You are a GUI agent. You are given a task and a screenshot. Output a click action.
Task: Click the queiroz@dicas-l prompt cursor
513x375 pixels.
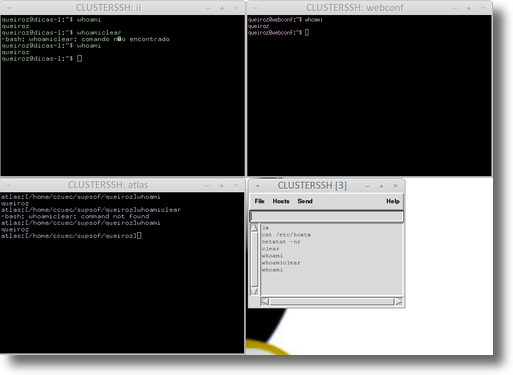tap(79, 58)
